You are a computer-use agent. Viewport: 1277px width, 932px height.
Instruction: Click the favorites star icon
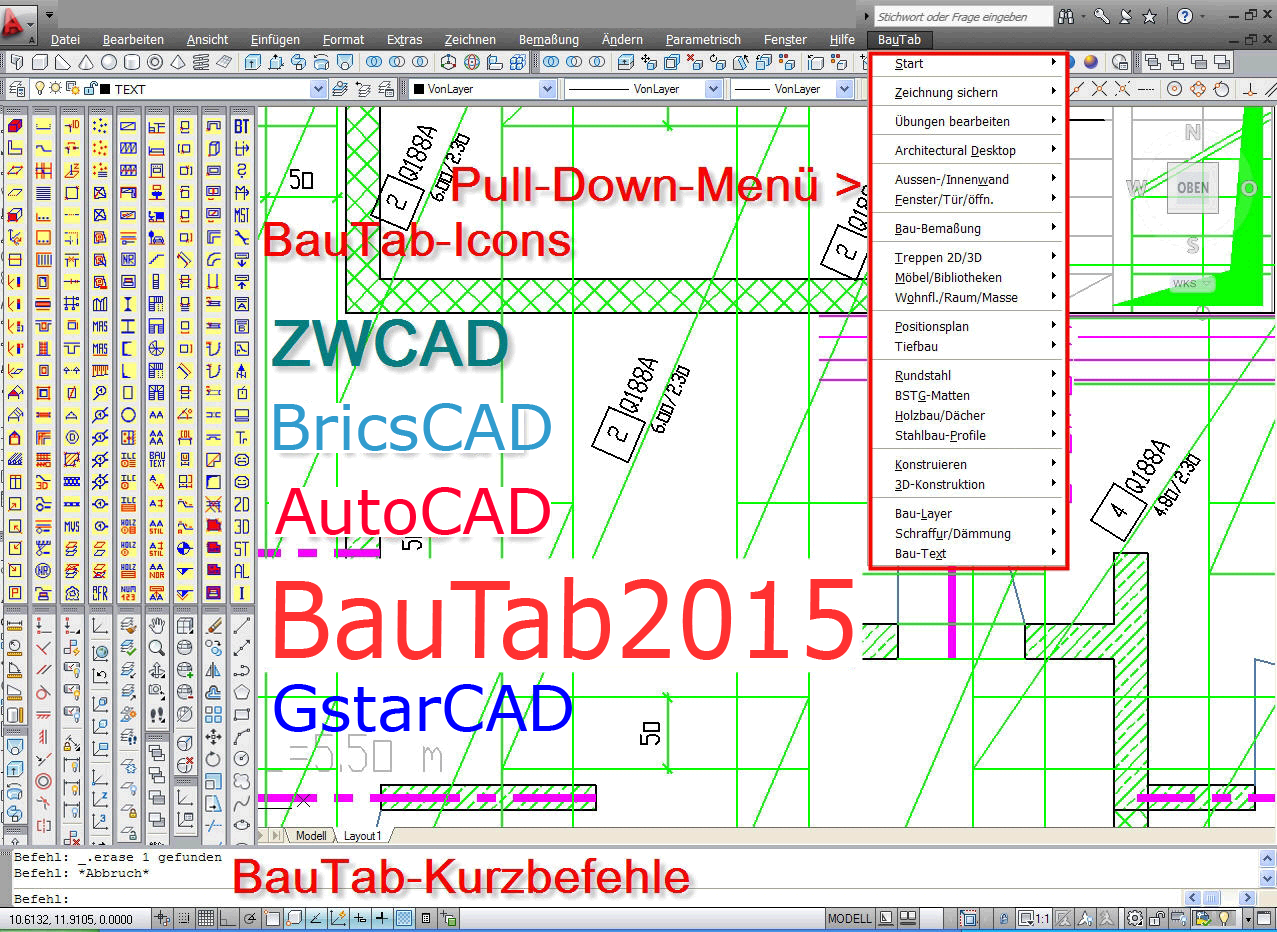coord(1149,16)
